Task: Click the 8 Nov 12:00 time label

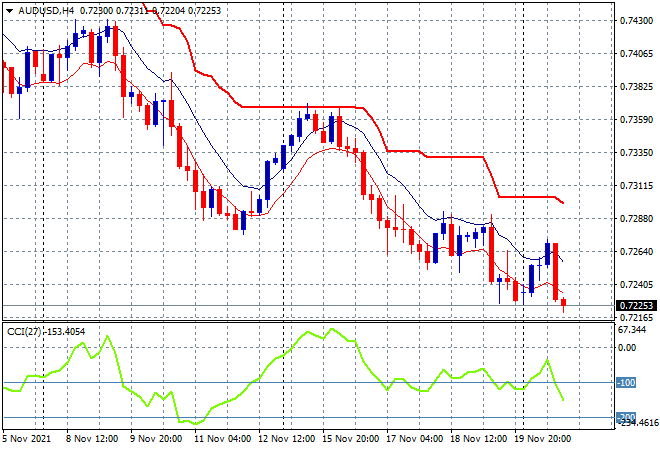Action: tap(92, 439)
